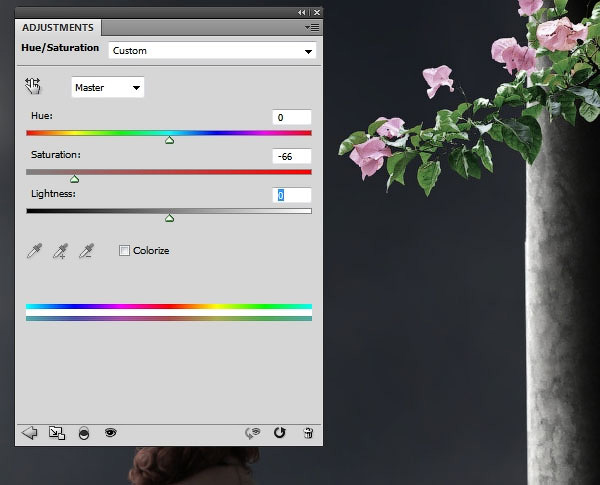Click the Lightness label
Screen dimensions: 600x485
(x=53, y=194)
